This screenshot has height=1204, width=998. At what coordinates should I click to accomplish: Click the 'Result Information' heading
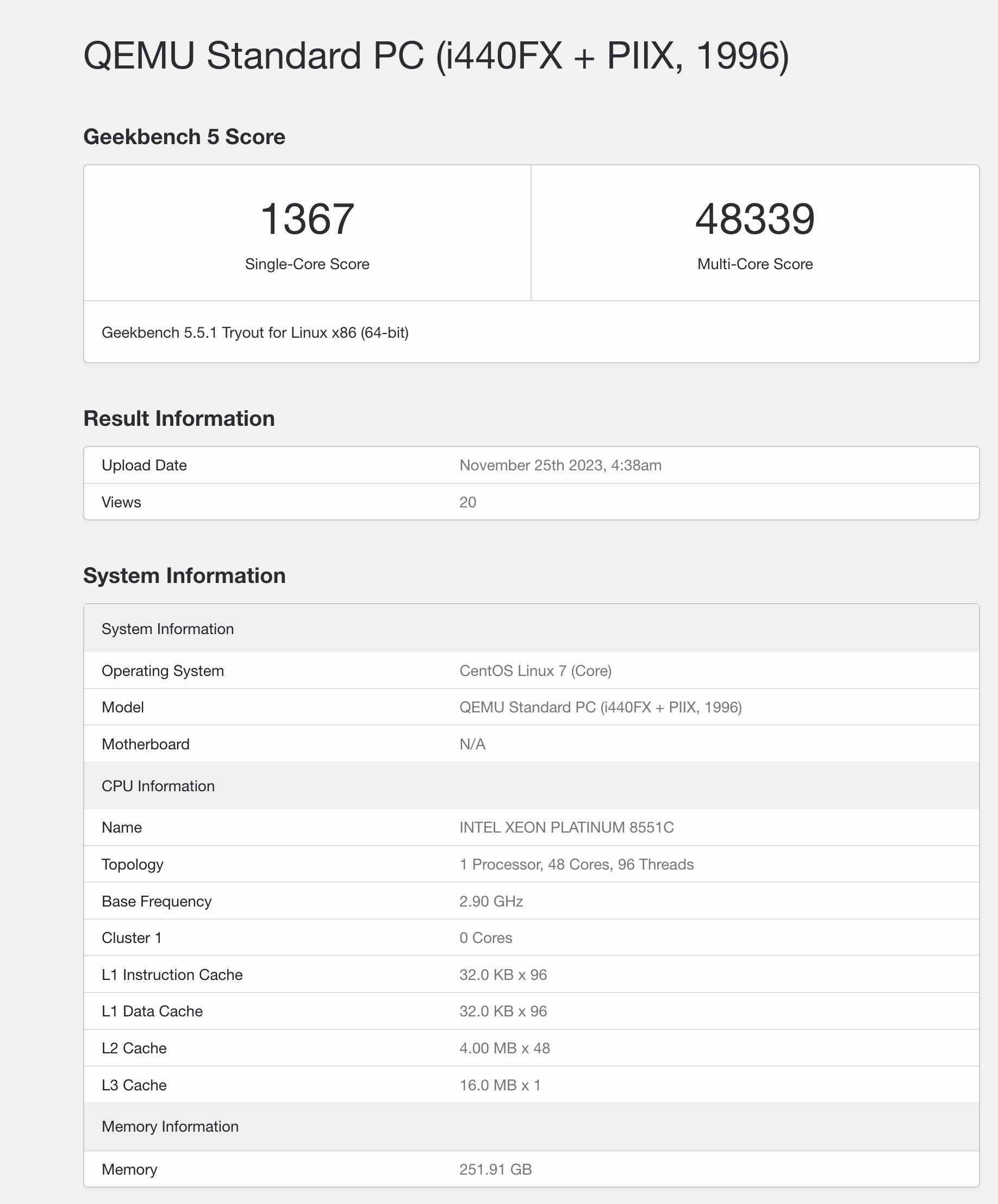tap(179, 419)
